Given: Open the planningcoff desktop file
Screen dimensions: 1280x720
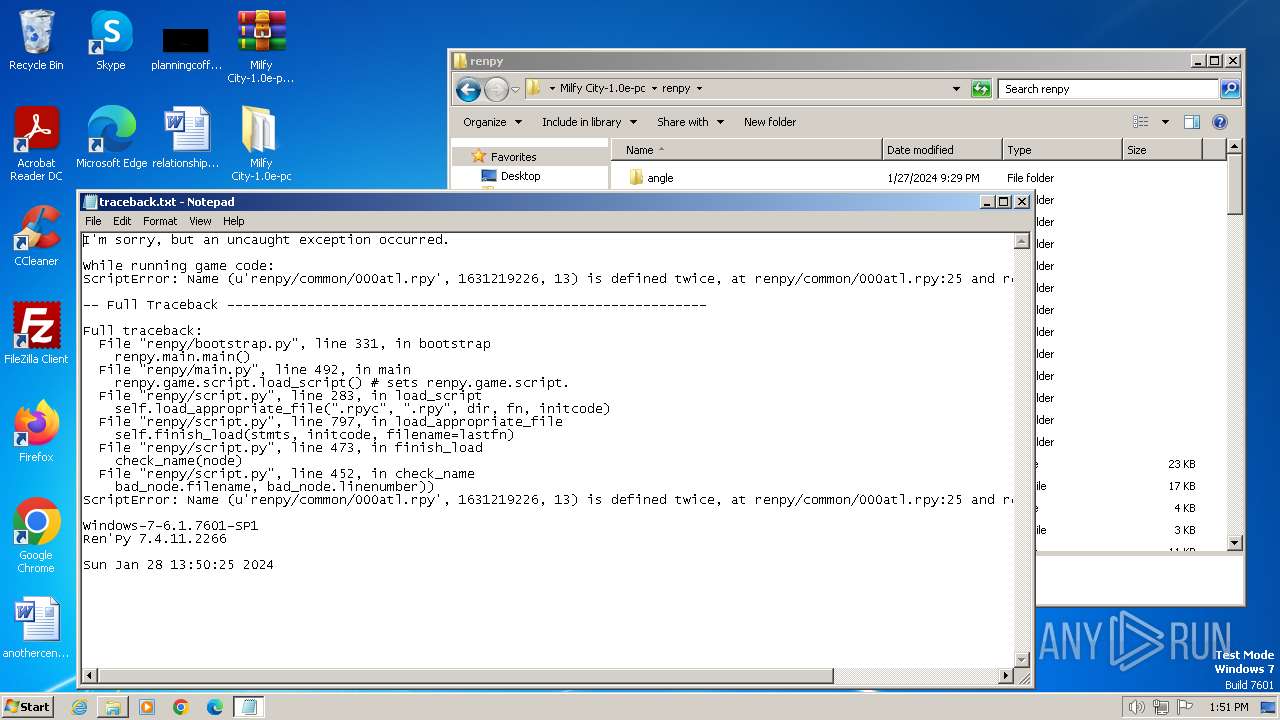Looking at the screenshot, I should click(x=186, y=48).
